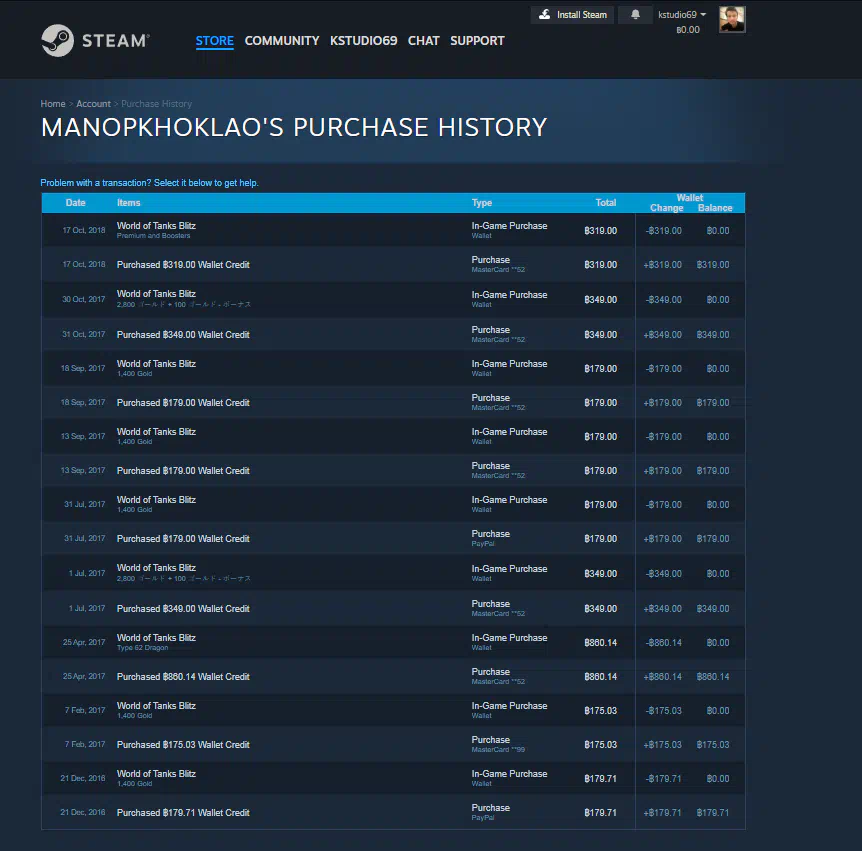
Task: Select the 13 Sep 2017 ฿179.00 Wallet Credit row
Action: 393,471
